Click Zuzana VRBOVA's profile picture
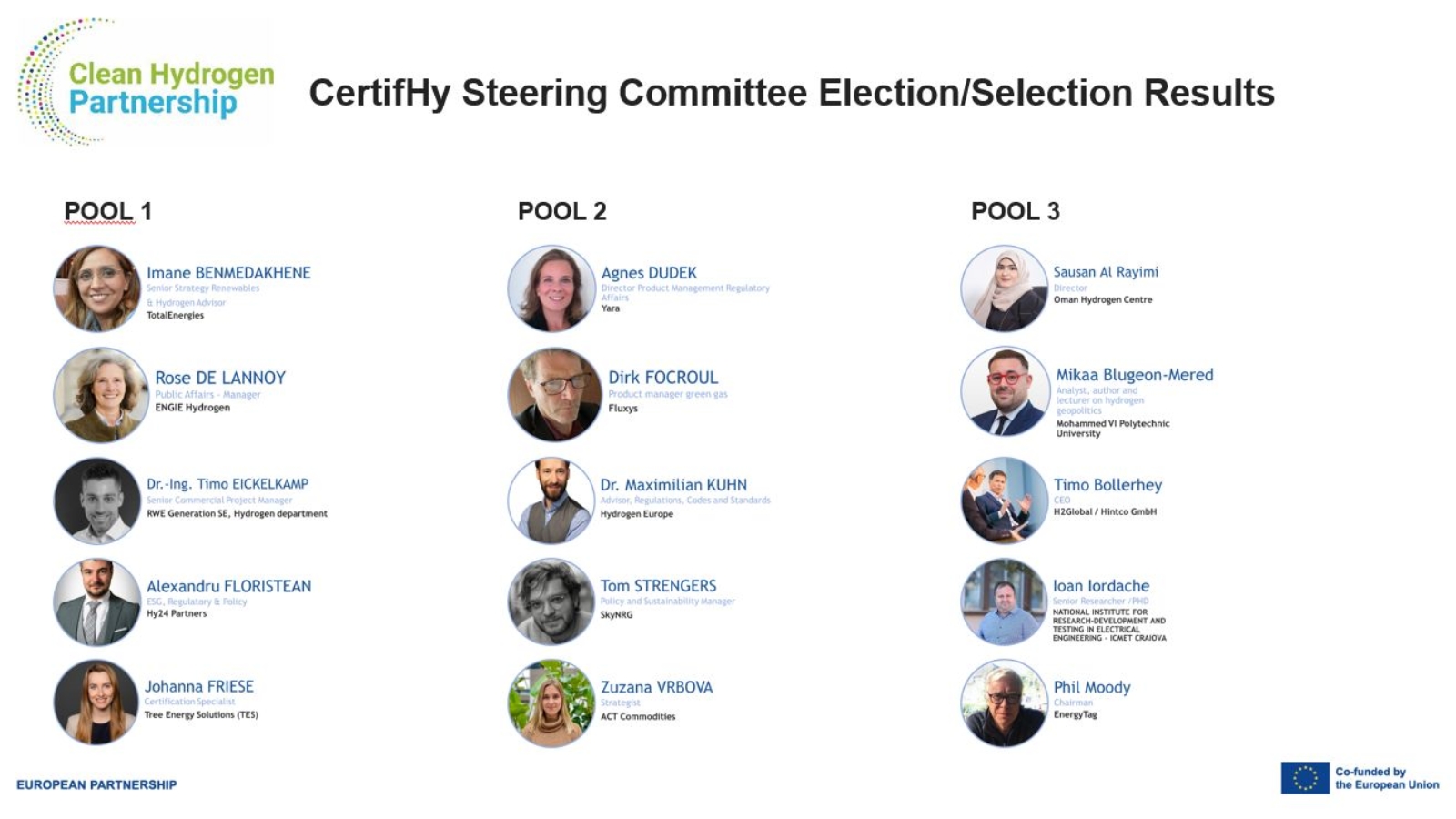The height and width of the screenshot is (819, 1456). pos(551,703)
